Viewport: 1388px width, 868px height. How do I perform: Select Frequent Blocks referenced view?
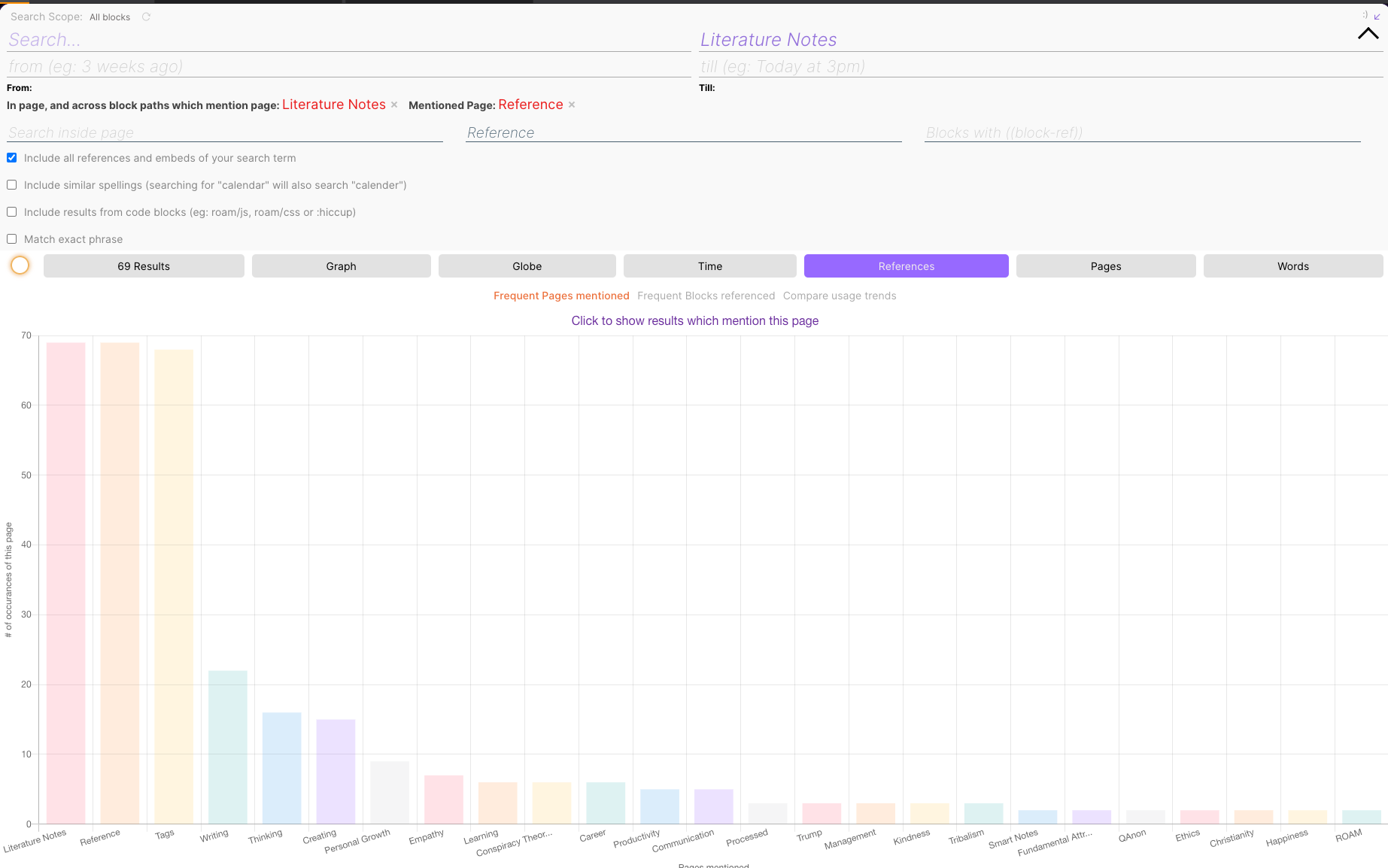[x=706, y=296]
